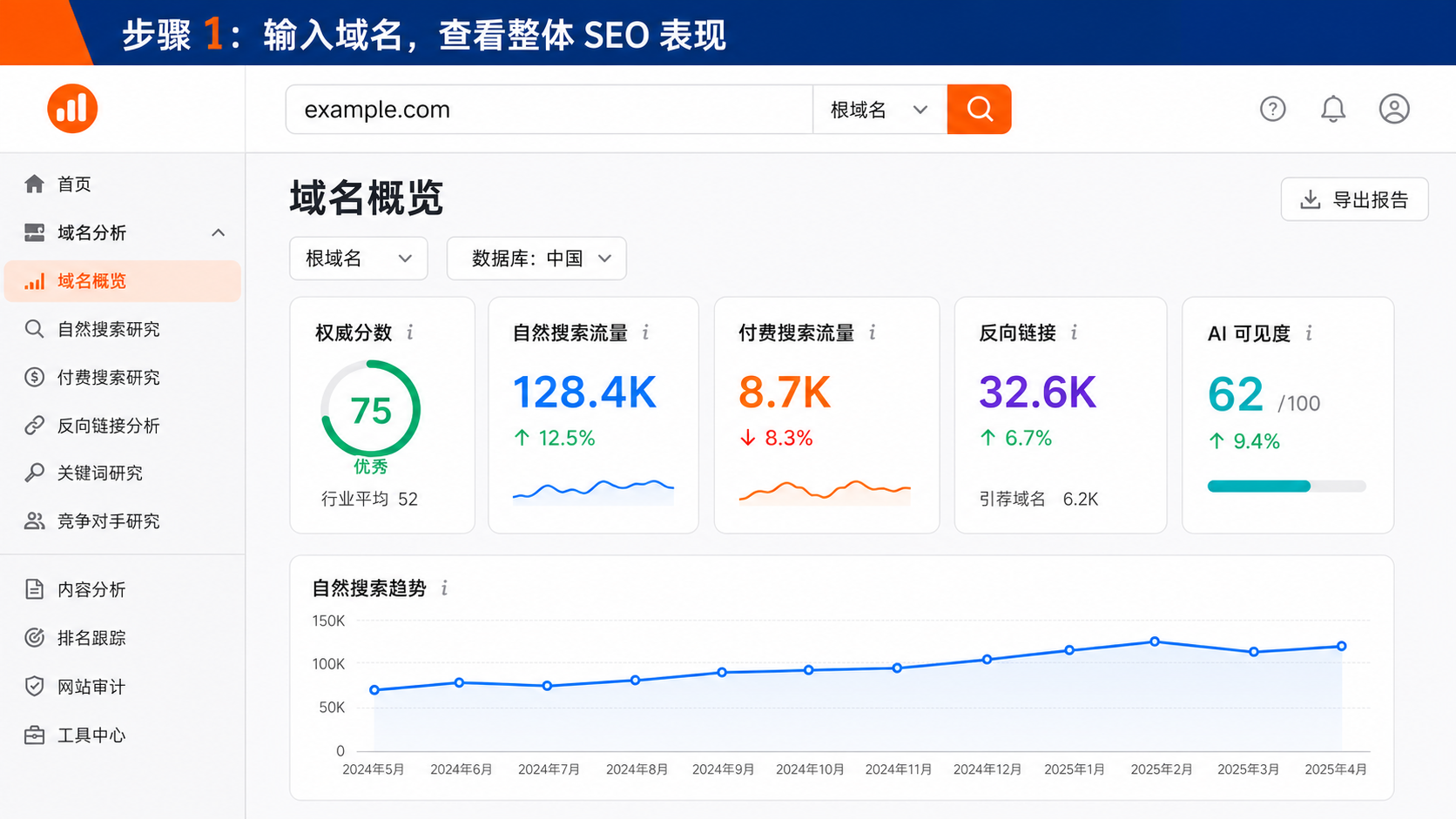Click the people icon beside 竞争对手研究
Screen dimensions: 1456x819
34,520
